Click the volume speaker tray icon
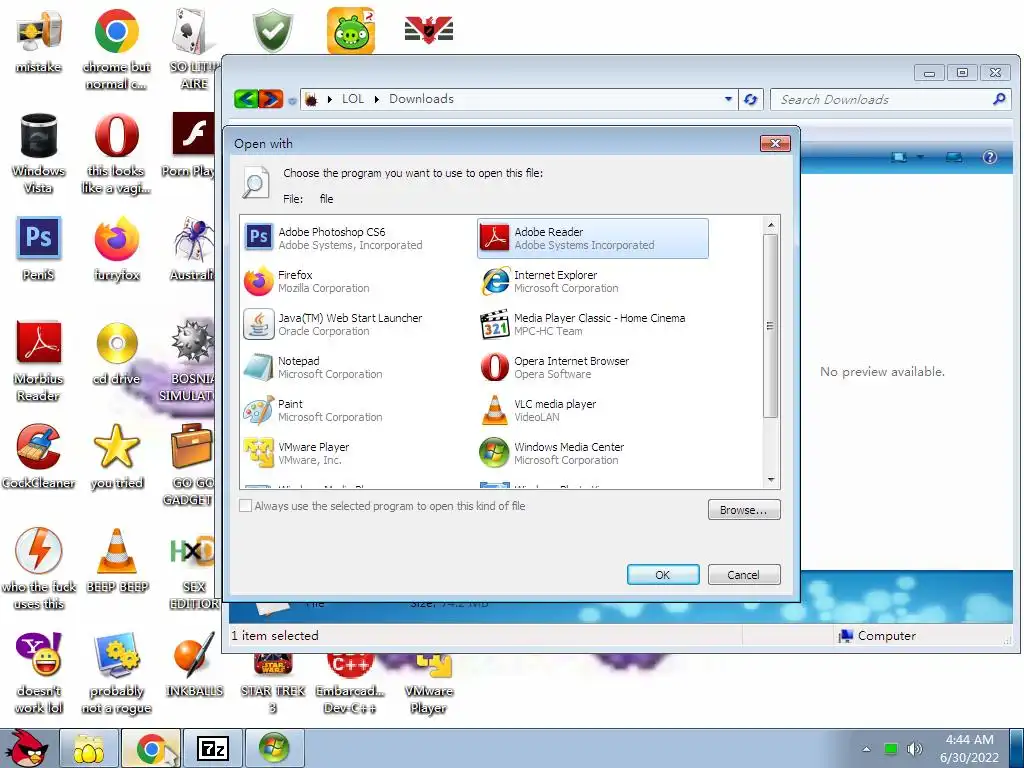The image size is (1024, 768). point(914,748)
